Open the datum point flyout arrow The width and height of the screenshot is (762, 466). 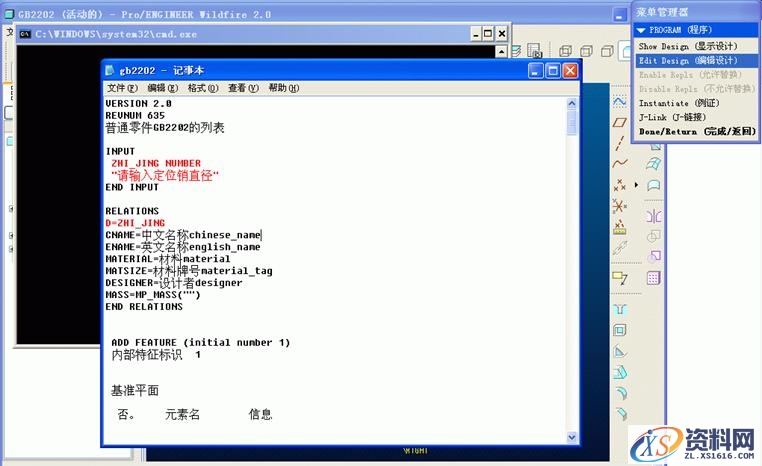[636, 185]
